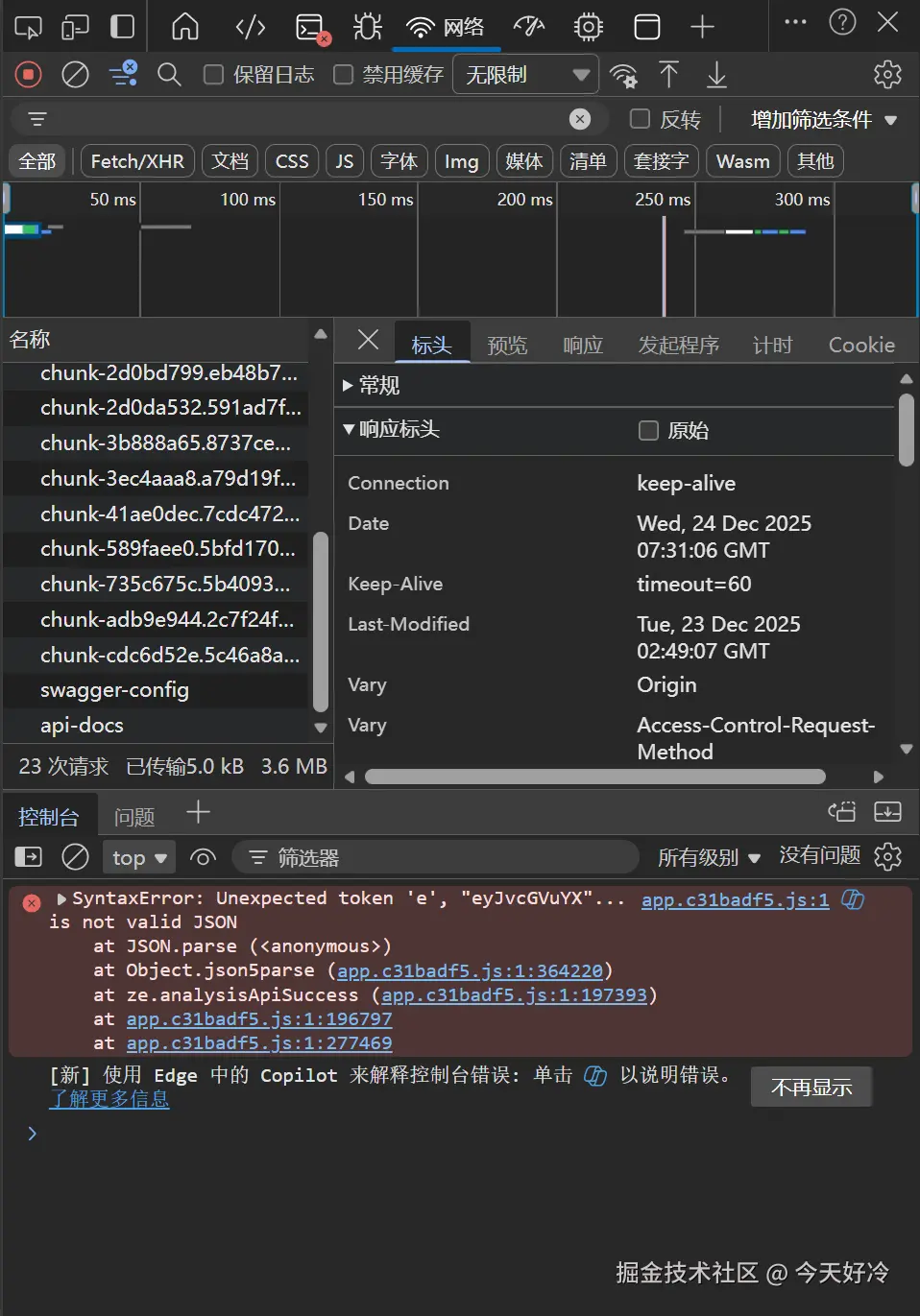Open the top context dropdown
This screenshot has width=920, height=1316.
(x=139, y=857)
